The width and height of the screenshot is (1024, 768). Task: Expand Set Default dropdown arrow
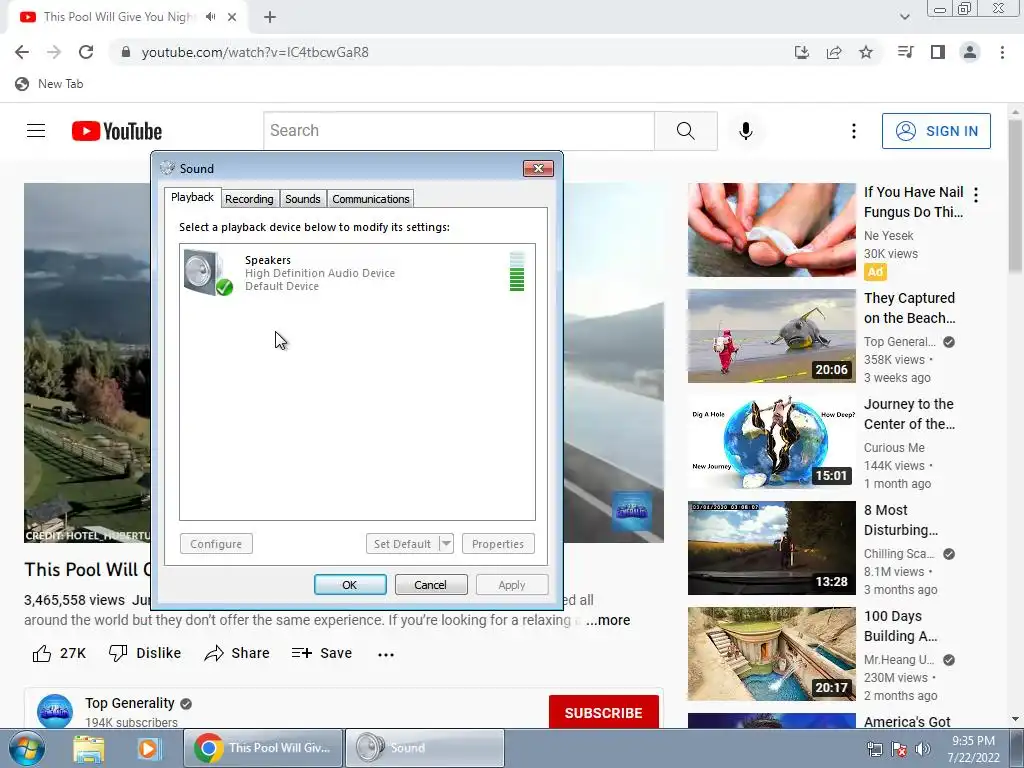[x=446, y=543]
